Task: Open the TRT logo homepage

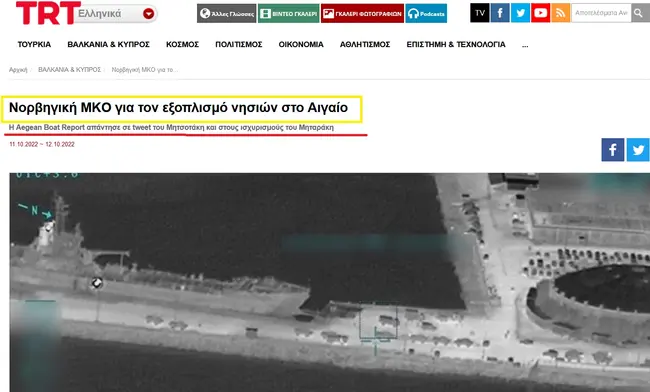Action: (x=48, y=12)
